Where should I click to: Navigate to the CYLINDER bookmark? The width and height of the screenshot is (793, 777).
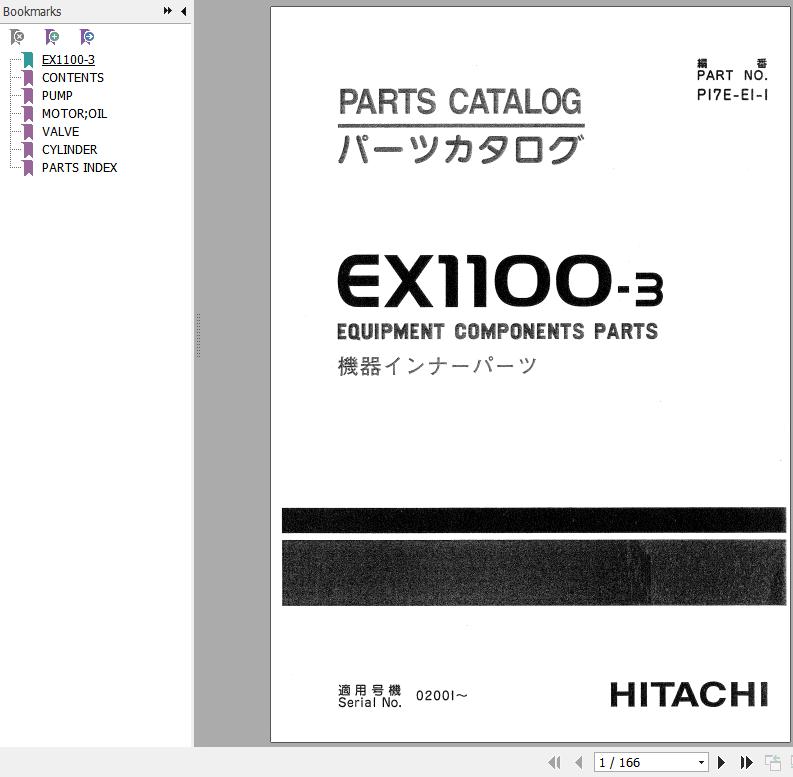click(70, 150)
